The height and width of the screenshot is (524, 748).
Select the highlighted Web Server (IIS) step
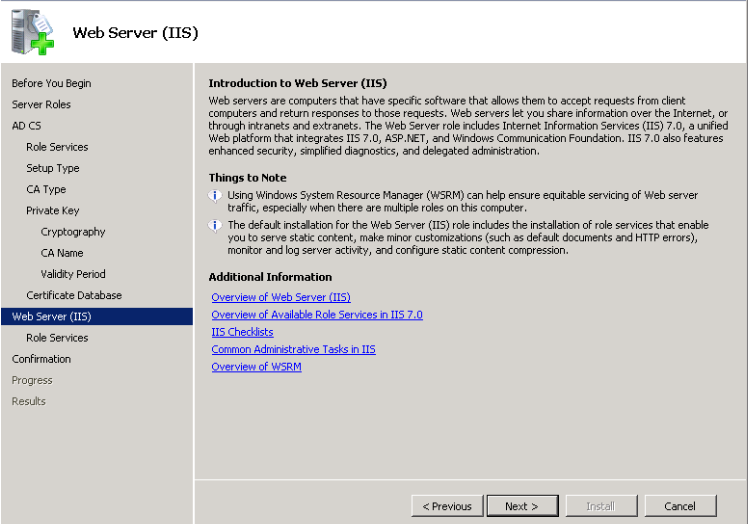click(97, 316)
